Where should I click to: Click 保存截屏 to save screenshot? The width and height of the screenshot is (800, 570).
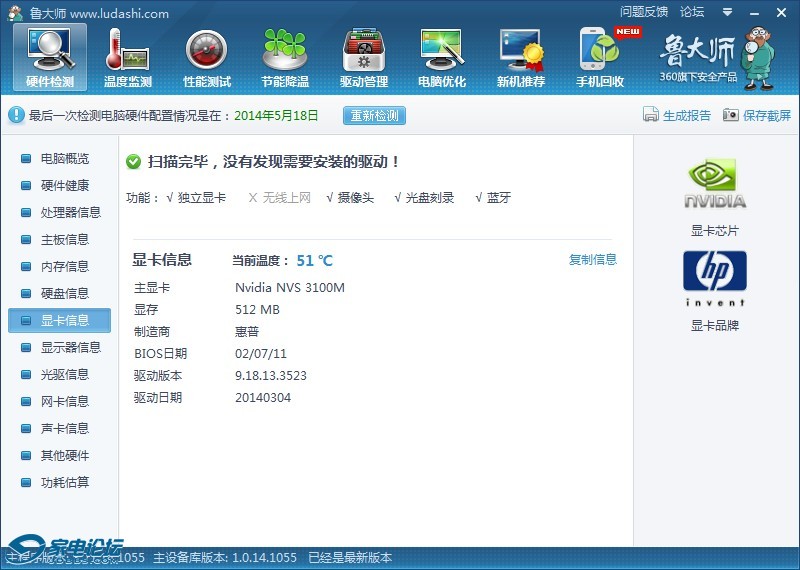[x=757, y=115]
